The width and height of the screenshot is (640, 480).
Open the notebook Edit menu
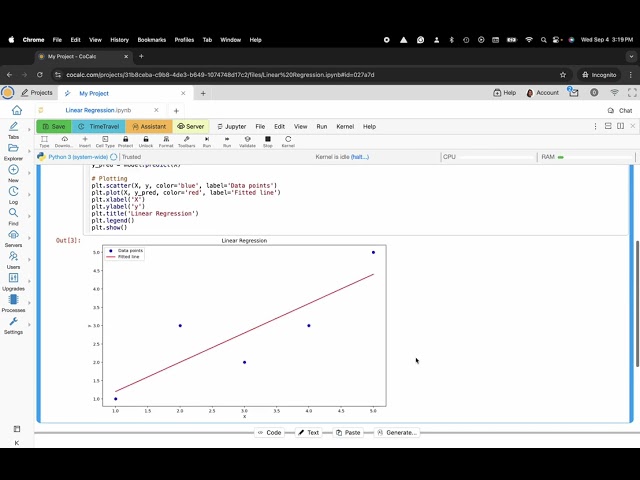[x=280, y=127]
